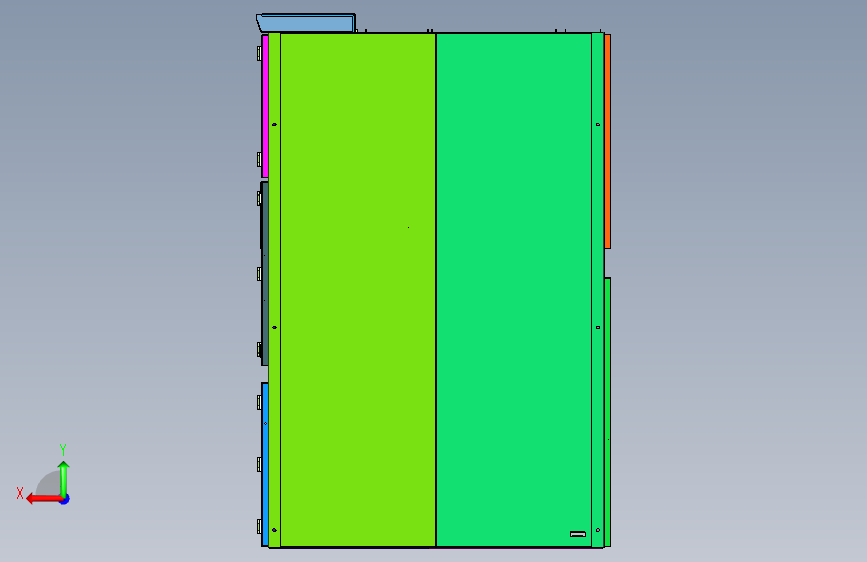
Task: Pick the magenta strip on the cabinet edge
Action: point(265,106)
